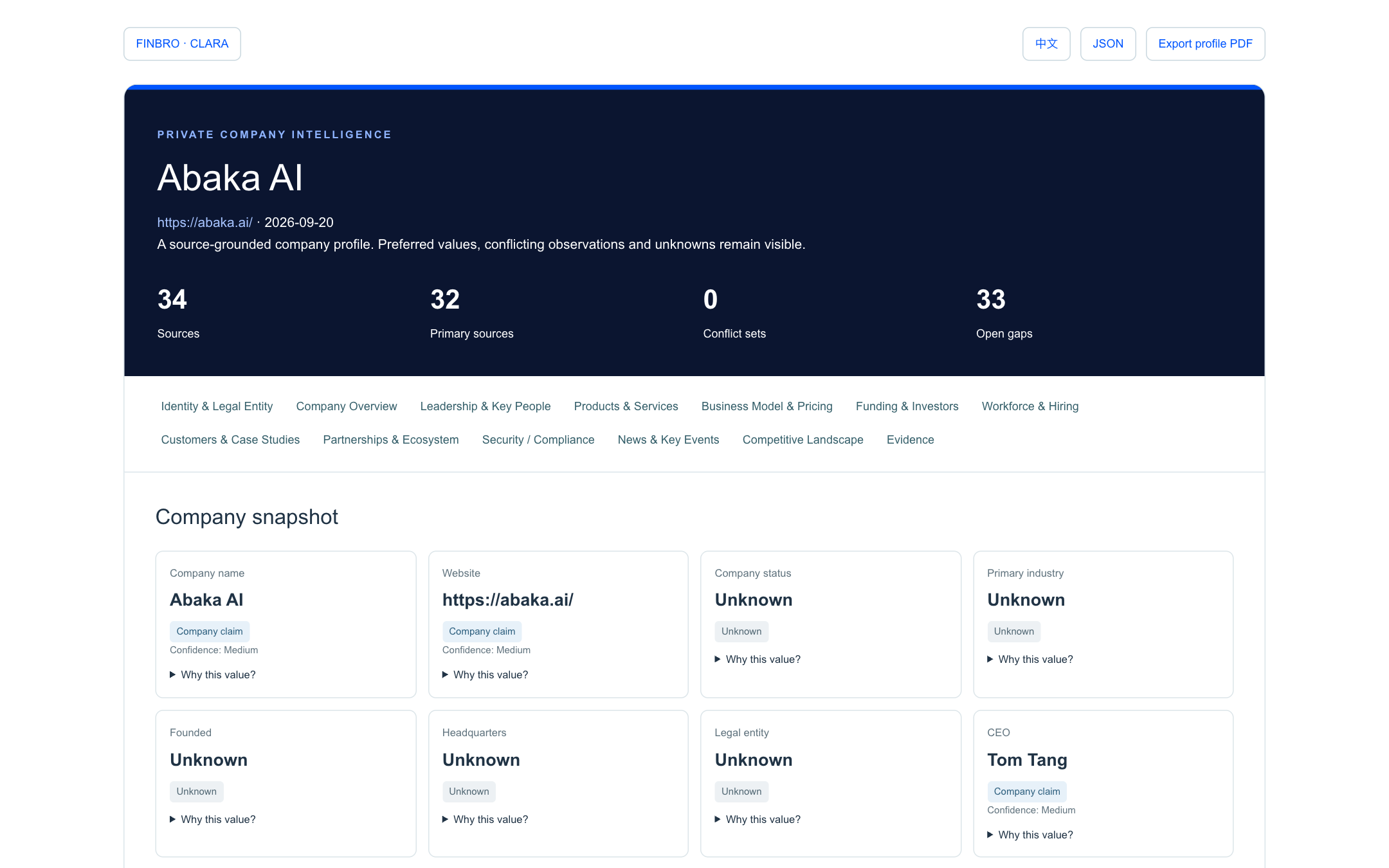The height and width of the screenshot is (868, 1389).
Task: Click the 32 Primary sources statistic
Action: coord(471,313)
